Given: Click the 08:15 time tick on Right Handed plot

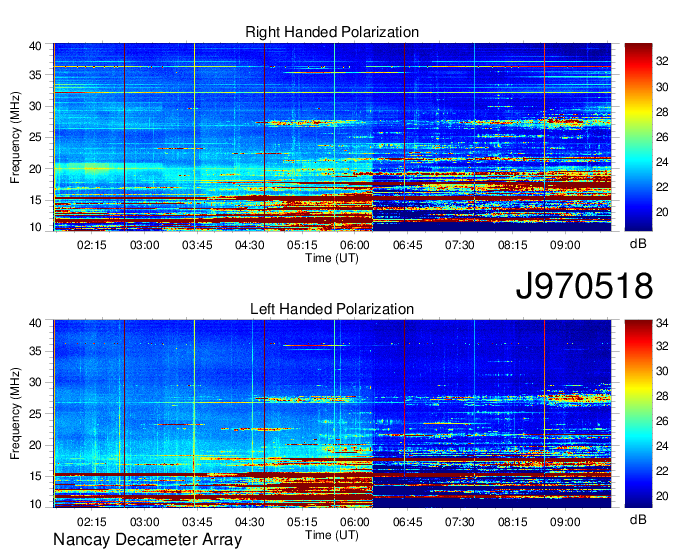Looking at the screenshot, I should [x=512, y=245].
